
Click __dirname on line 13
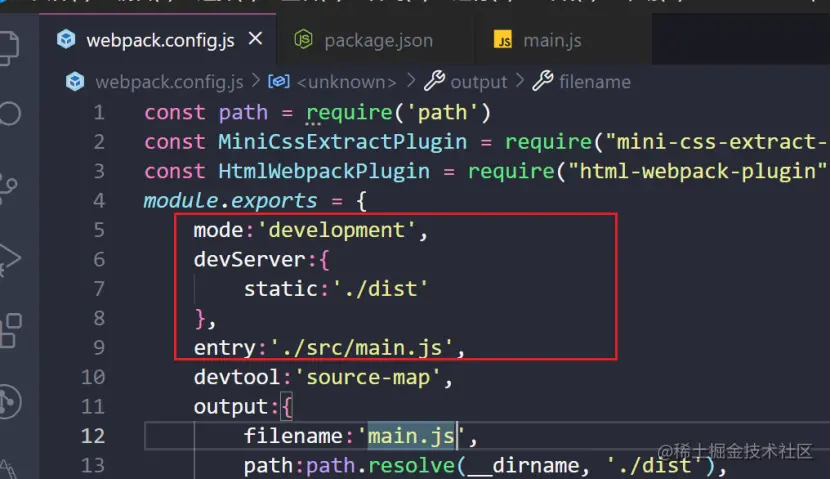click(x=523, y=466)
